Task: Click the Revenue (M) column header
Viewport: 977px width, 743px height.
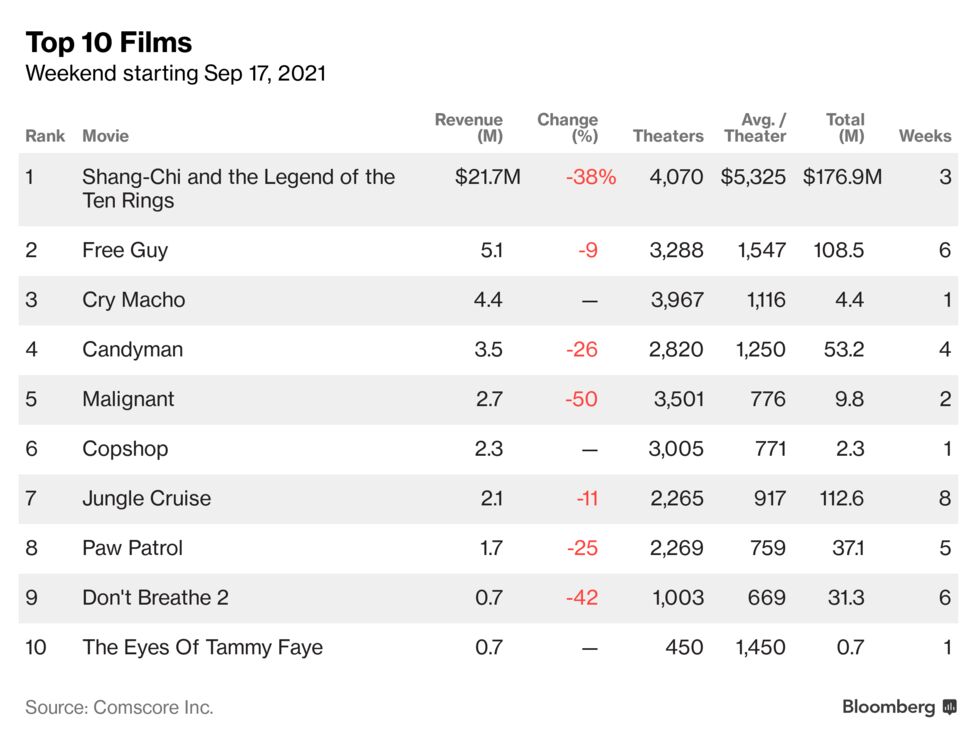Action: [x=469, y=128]
